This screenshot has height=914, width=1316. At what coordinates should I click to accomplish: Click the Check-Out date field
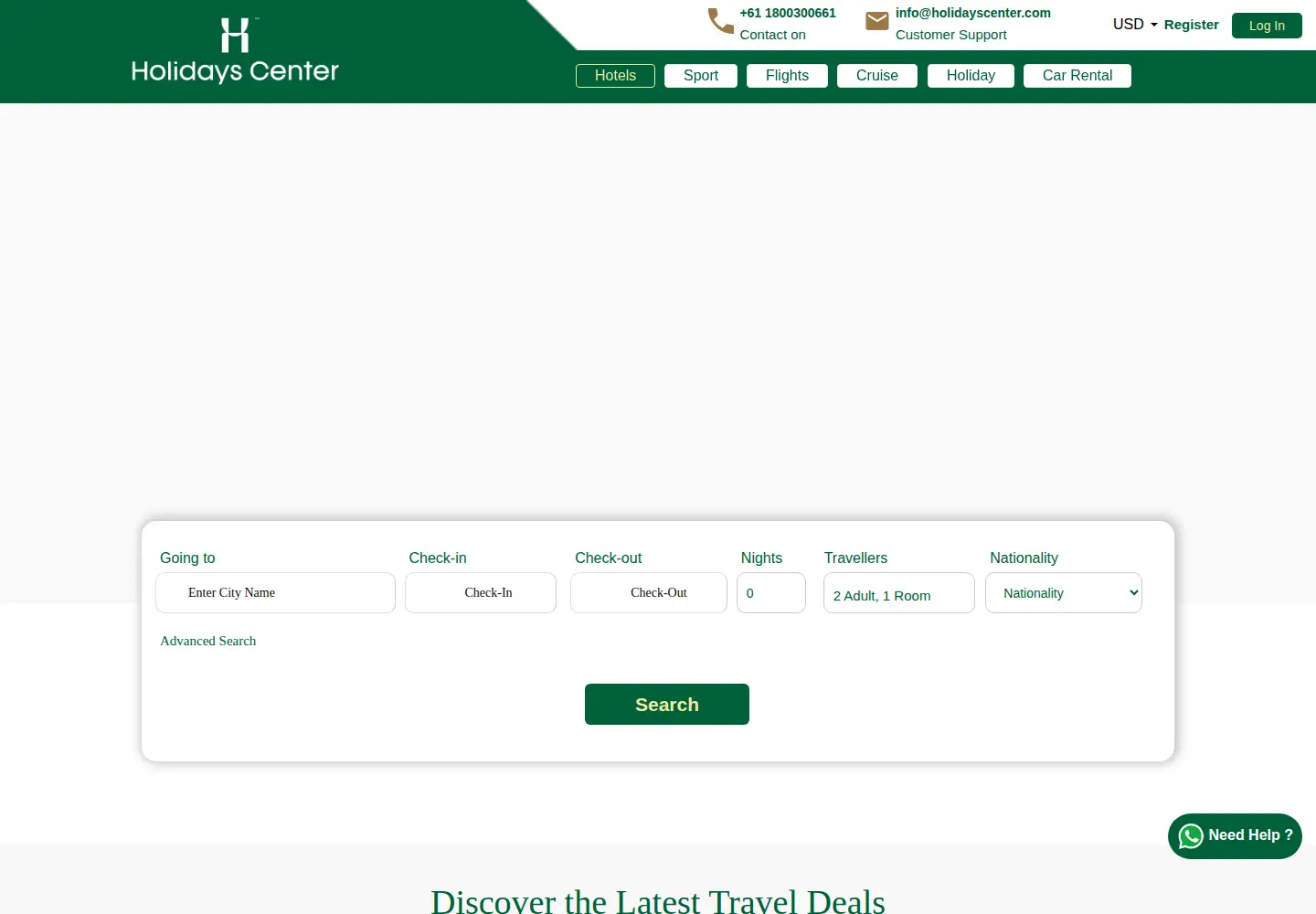(x=649, y=593)
